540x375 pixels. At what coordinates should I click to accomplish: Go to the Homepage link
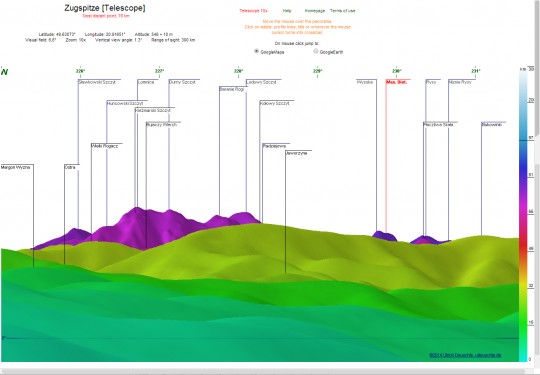pos(315,11)
